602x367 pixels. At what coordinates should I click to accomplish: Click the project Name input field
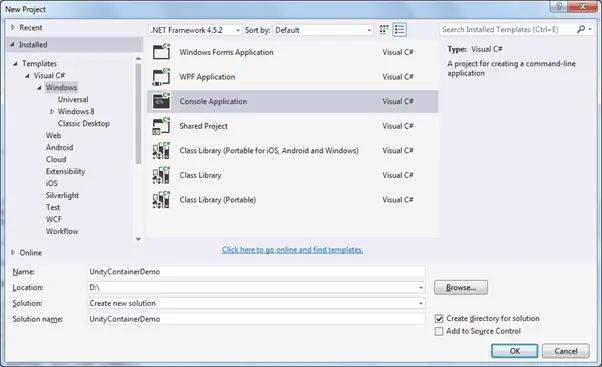coord(256,271)
